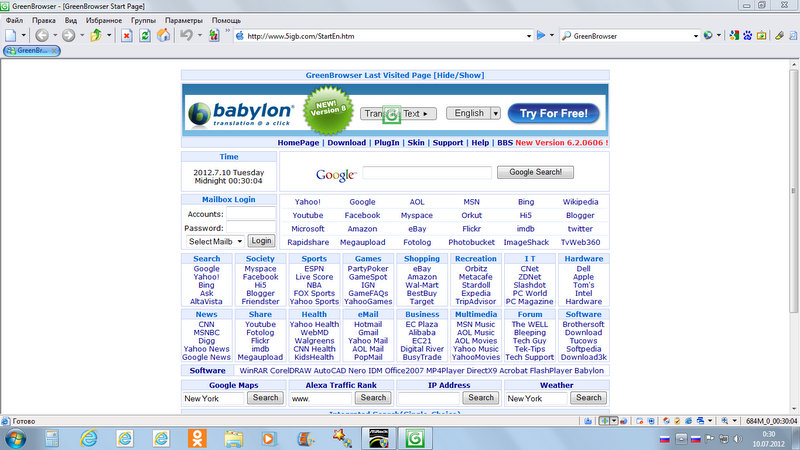This screenshot has width=800, height=450.
Task: Click the IP Address input field
Action: pos(429,398)
